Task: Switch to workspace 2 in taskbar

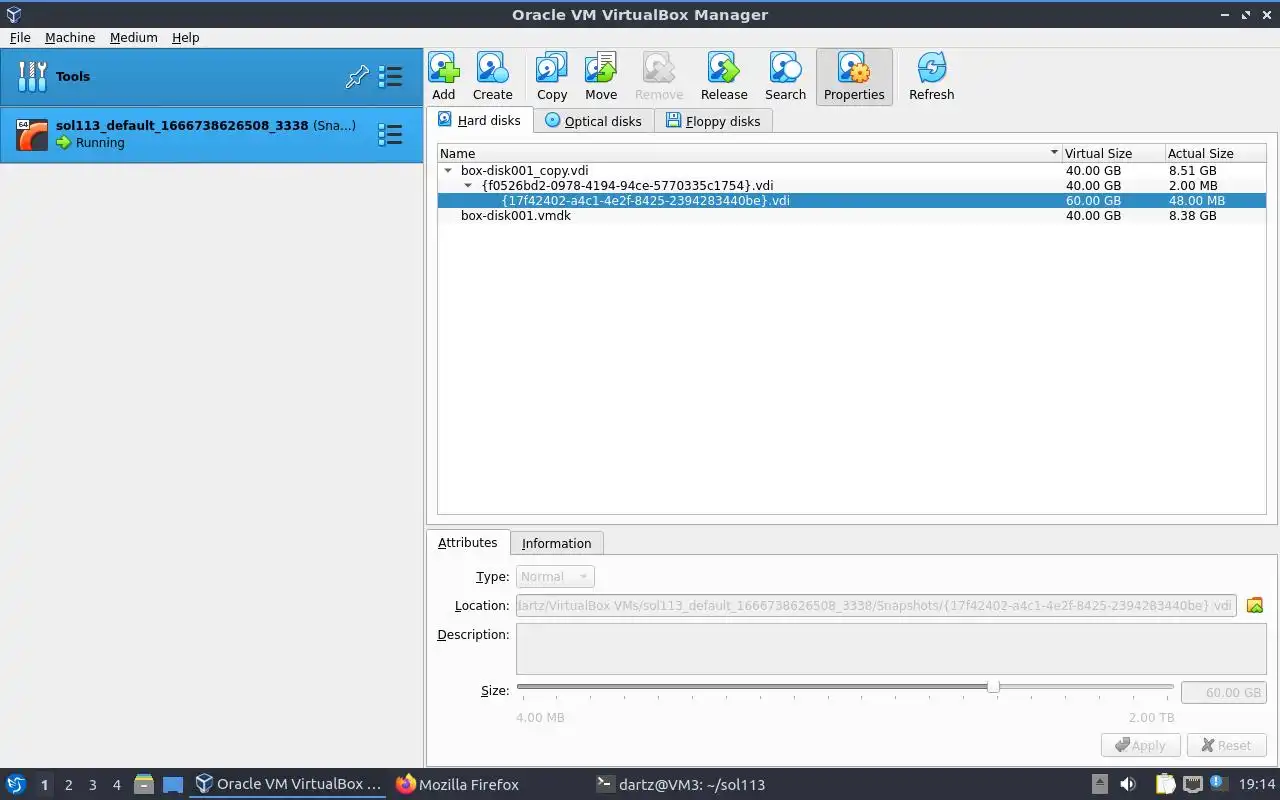Action: coord(69,785)
